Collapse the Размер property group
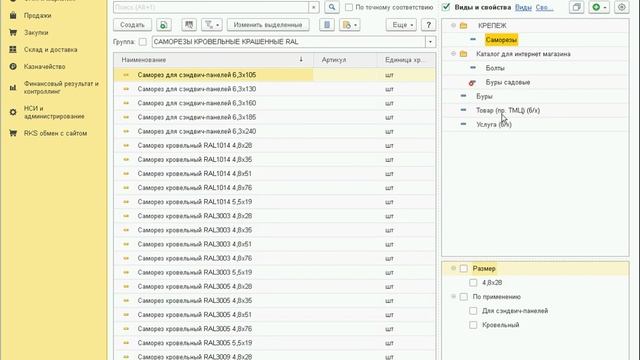This screenshot has height=360, width=640. [x=453, y=268]
